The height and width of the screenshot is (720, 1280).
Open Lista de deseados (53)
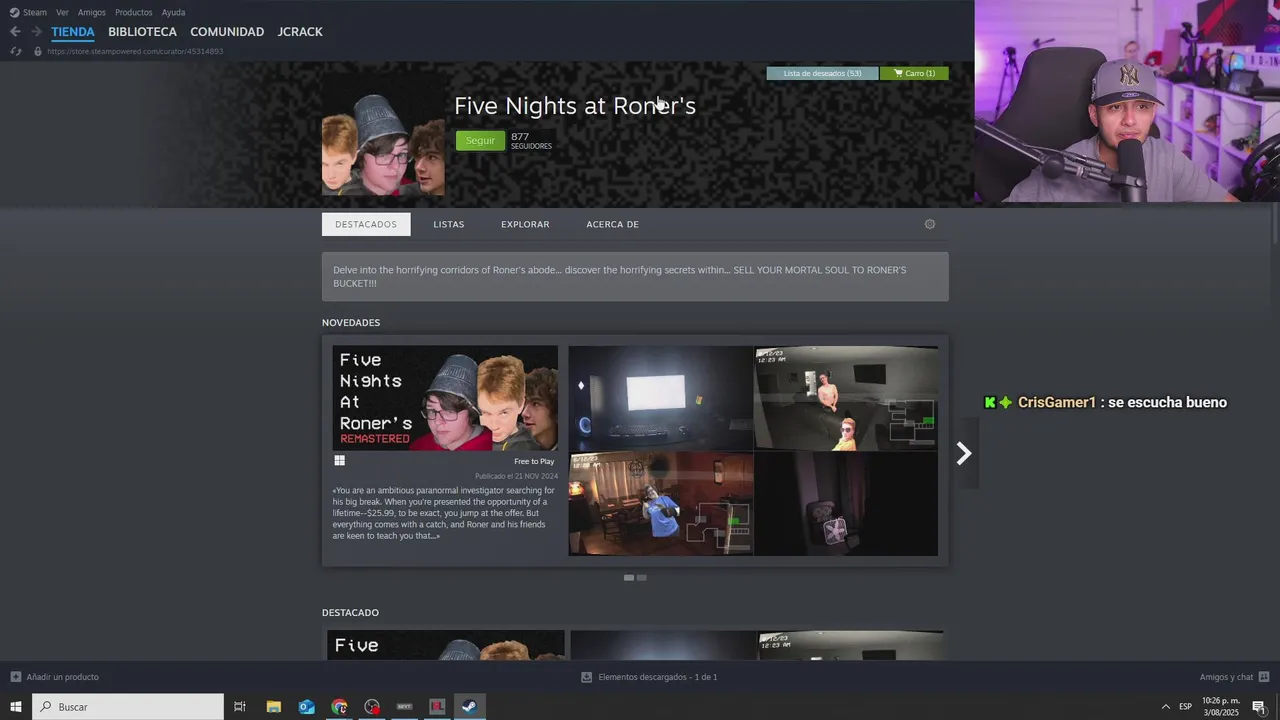tap(822, 73)
